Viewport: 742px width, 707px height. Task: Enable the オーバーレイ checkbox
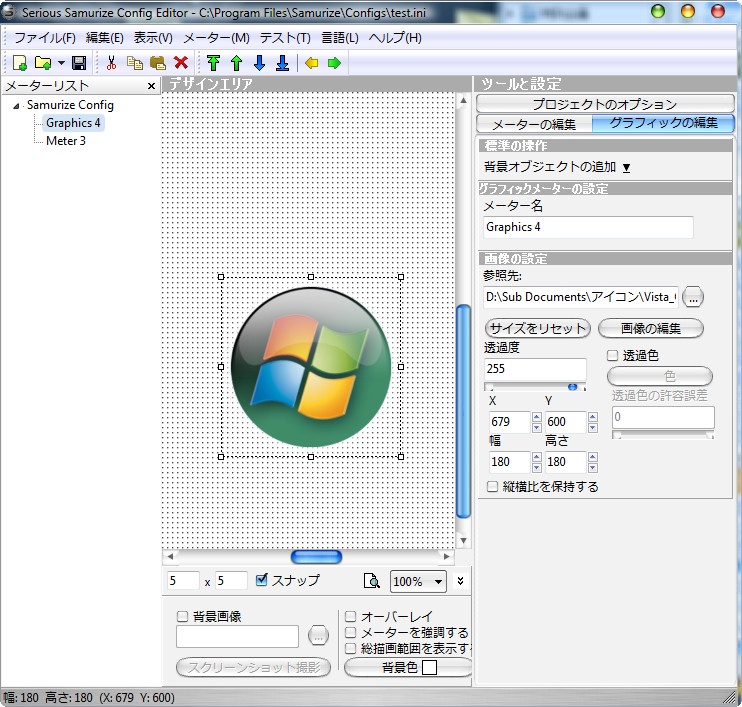350,616
